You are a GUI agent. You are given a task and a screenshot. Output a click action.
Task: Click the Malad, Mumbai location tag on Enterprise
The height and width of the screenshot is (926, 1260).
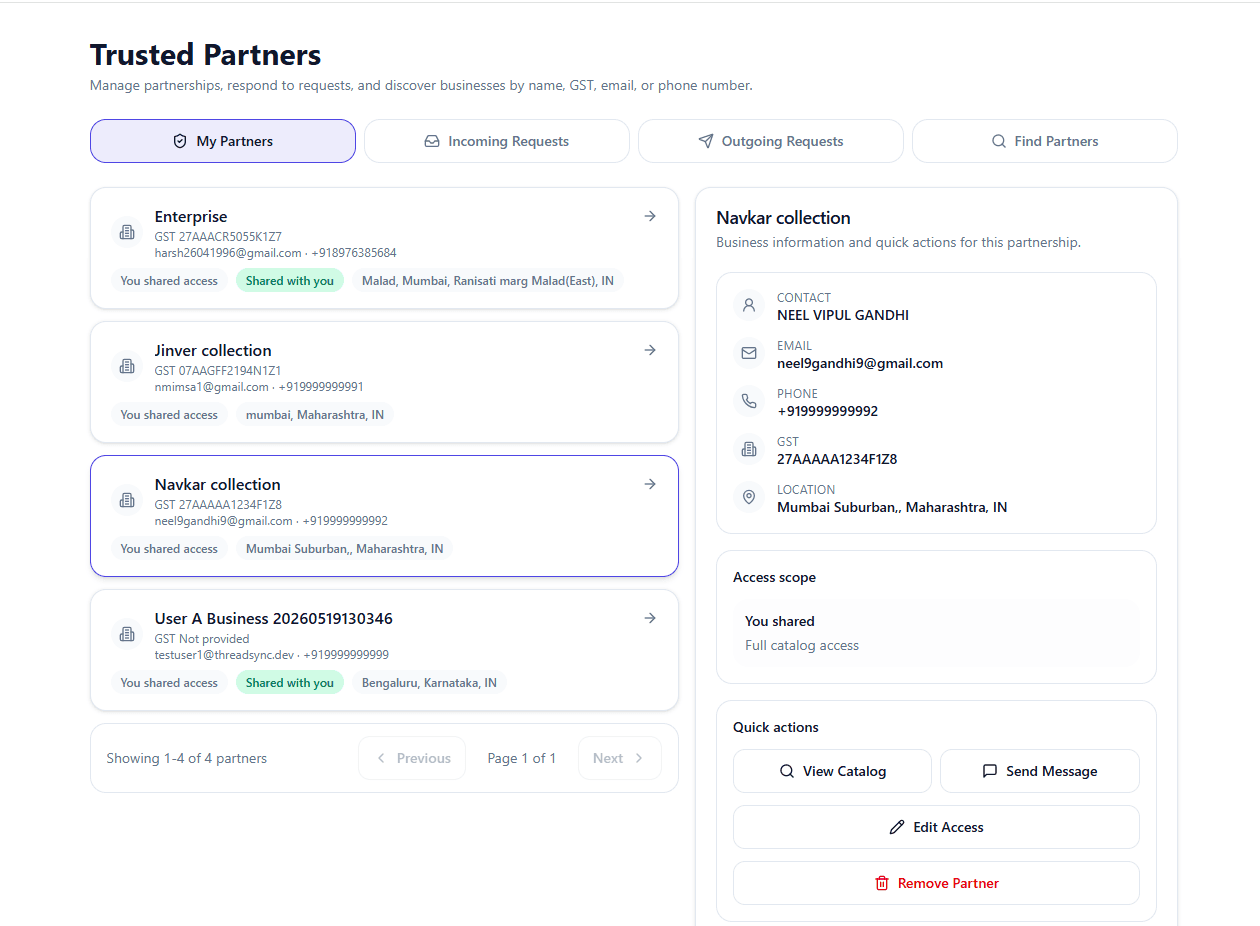pyautogui.click(x=488, y=281)
